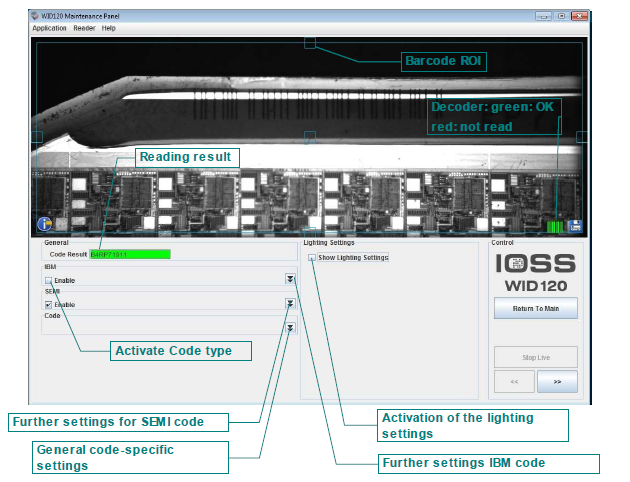Open the Application menu
The height and width of the screenshot is (482, 630).
(49, 28)
